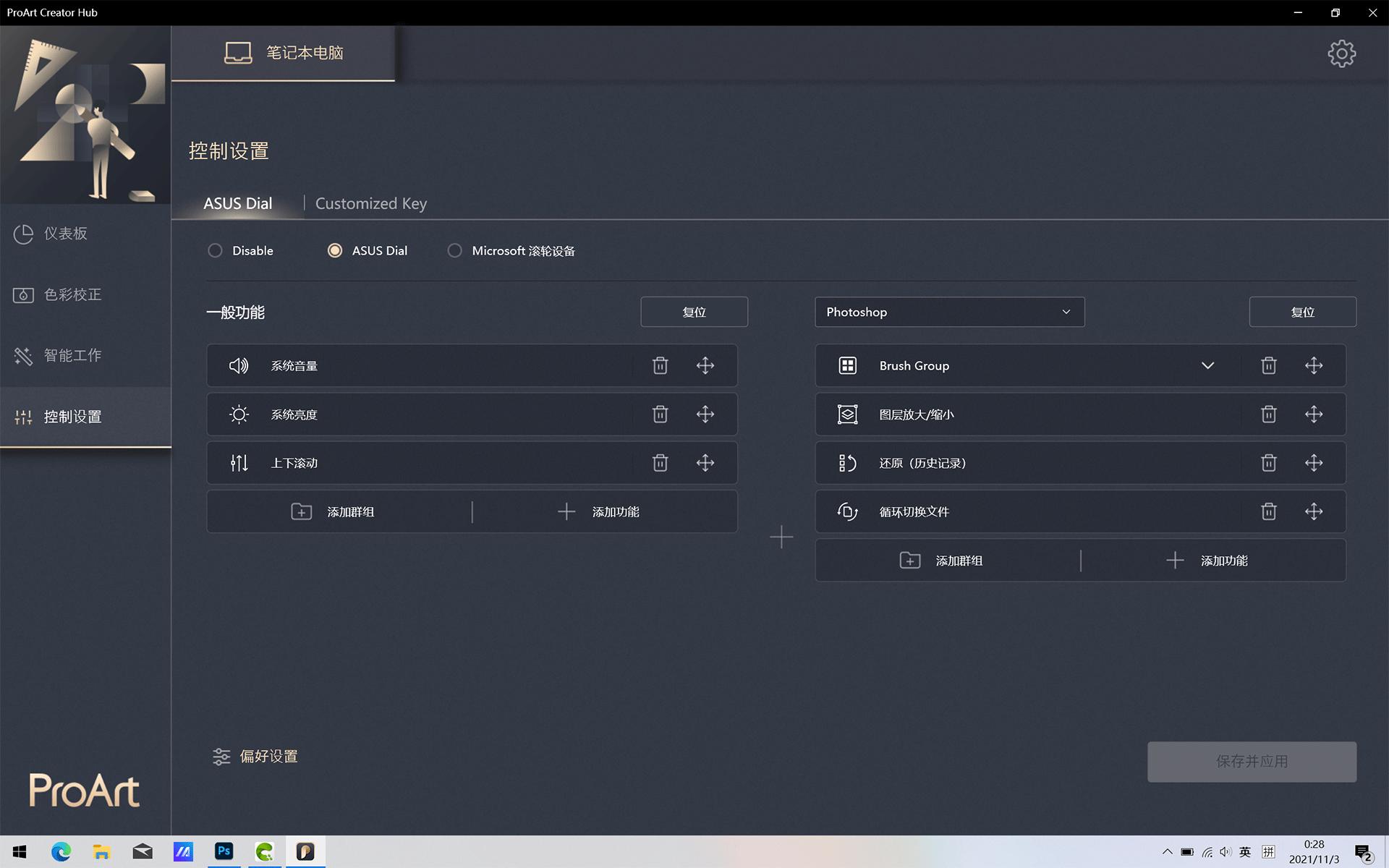Open the settings gear icon
1389x868 pixels.
click(x=1341, y=54)
